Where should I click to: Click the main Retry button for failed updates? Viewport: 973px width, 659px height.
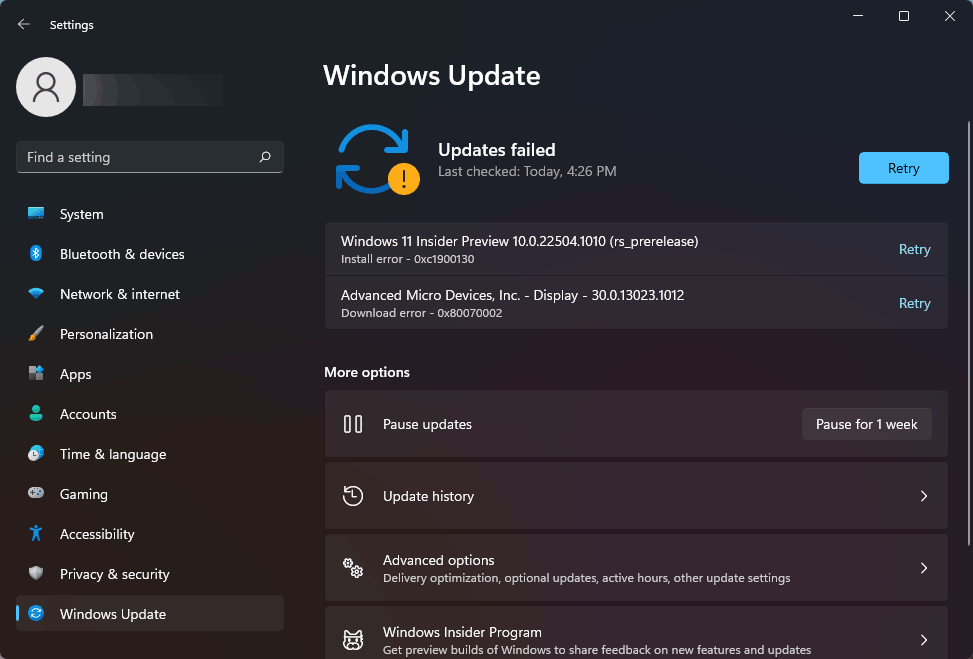point(903,168)
